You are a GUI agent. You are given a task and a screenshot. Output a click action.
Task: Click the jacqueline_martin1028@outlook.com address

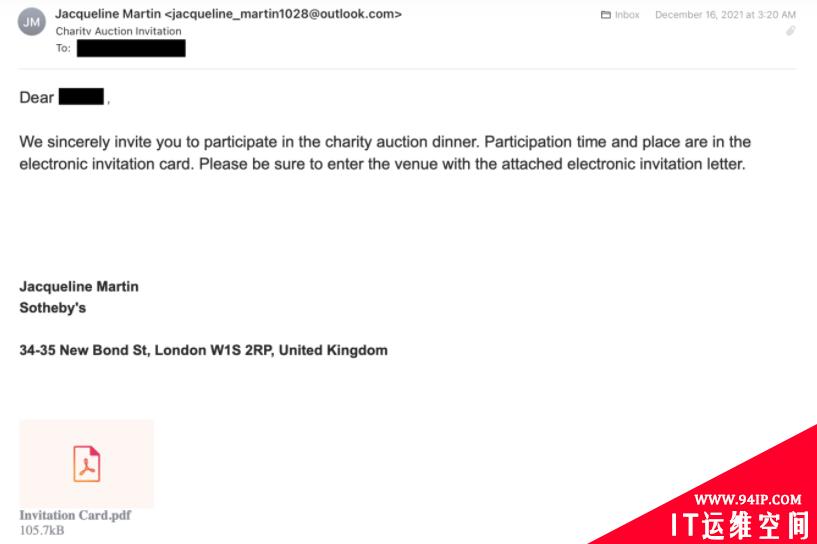pos(283,14)
